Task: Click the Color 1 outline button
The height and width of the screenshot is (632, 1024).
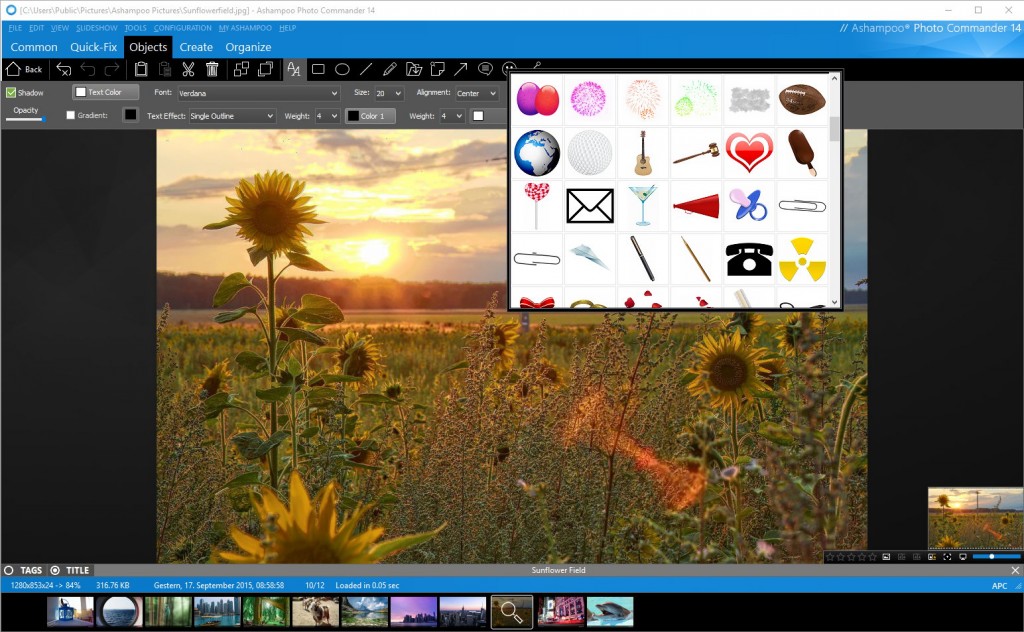Action: 370,116
